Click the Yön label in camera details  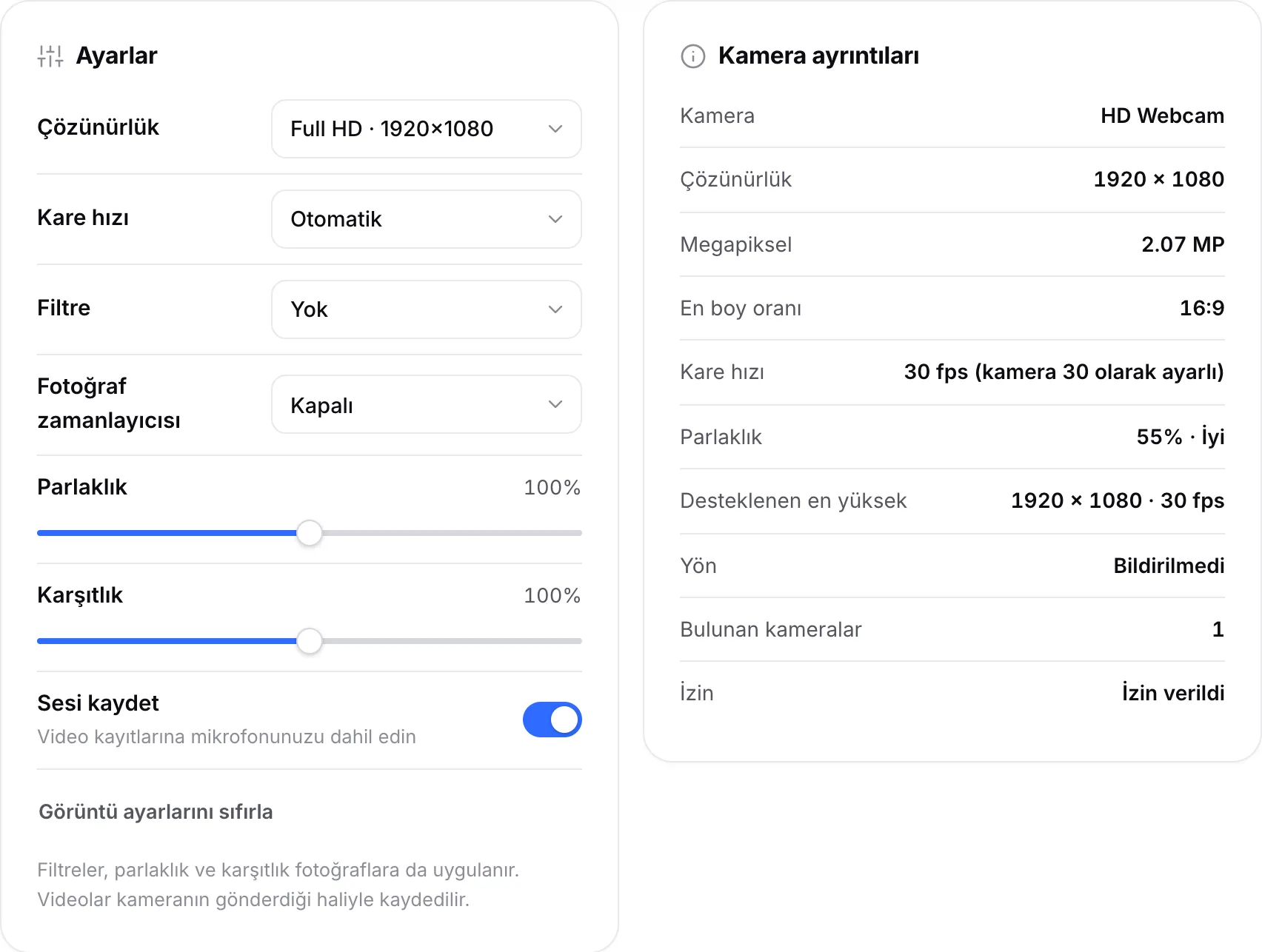698,566
